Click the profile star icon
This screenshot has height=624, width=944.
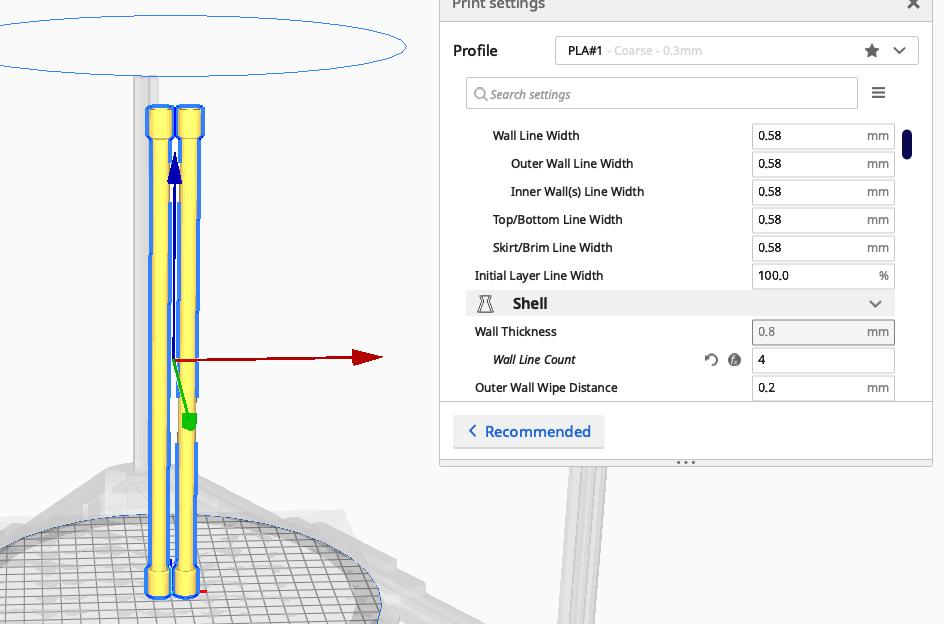(x=871, y=51)
